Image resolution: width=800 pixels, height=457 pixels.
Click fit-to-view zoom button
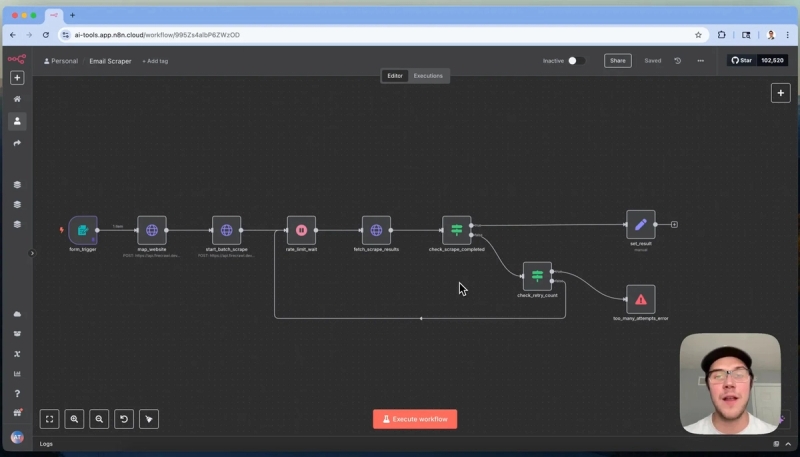49,419
